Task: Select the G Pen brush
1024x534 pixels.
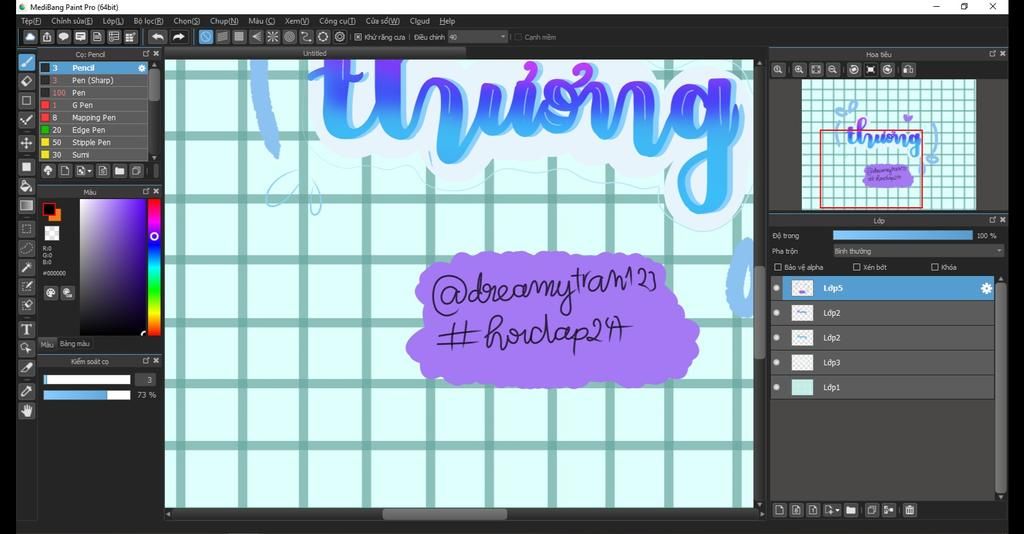Action: (x=93, y=105)
